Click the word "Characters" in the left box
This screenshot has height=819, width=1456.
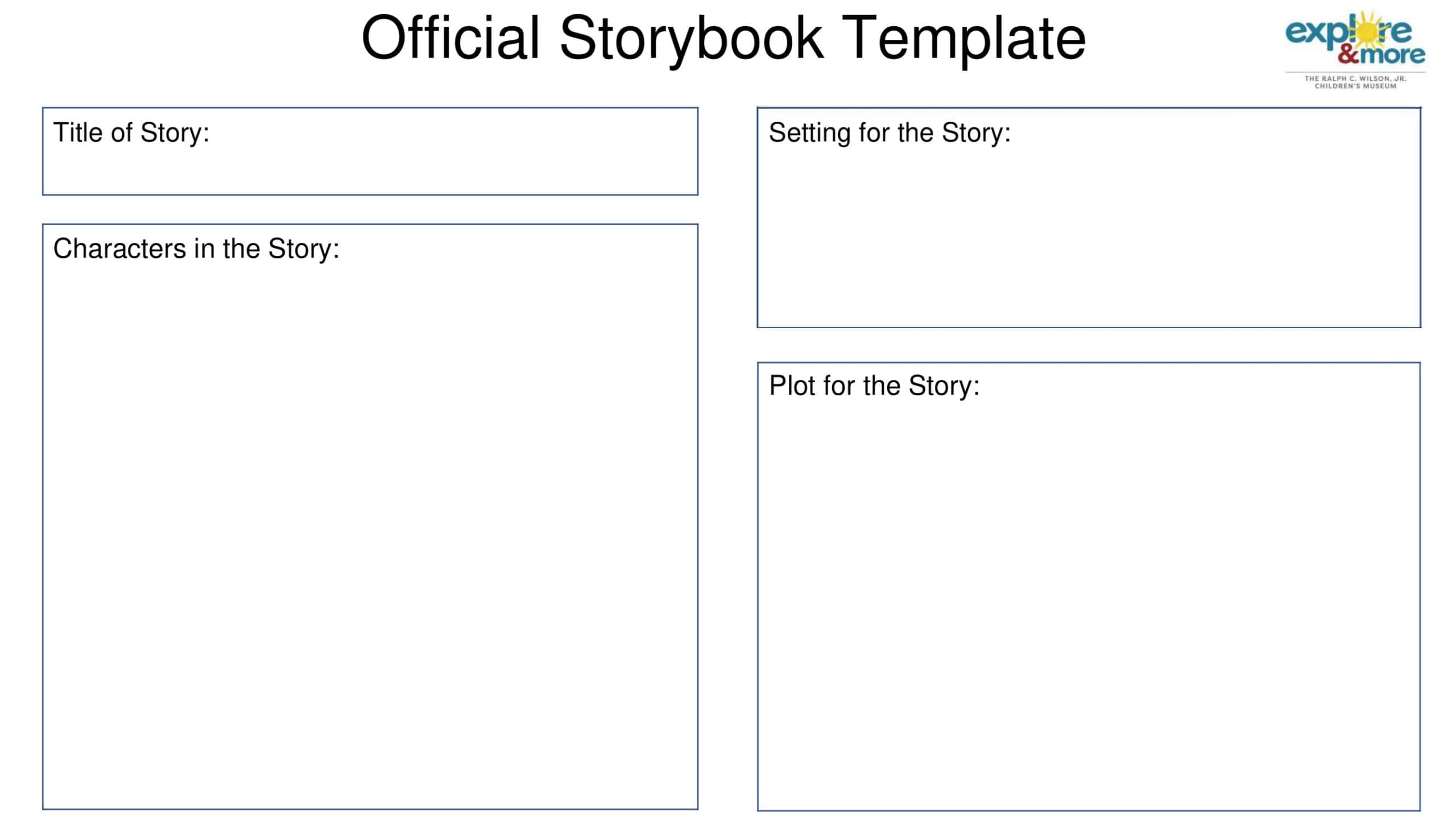[x=119, y=249]
